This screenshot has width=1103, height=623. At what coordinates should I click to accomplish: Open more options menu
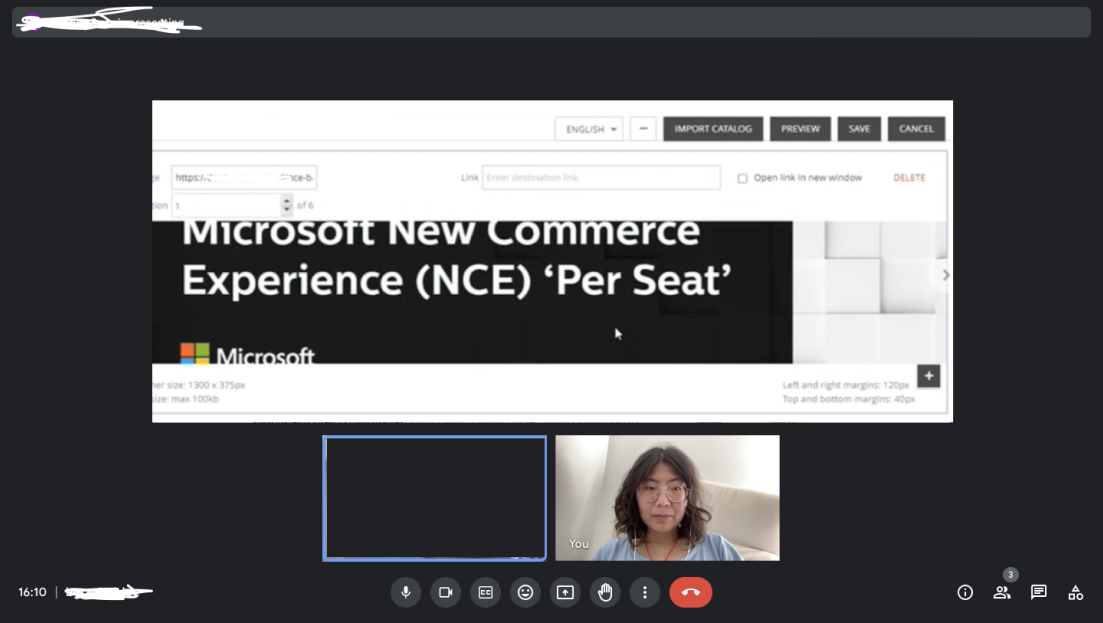pos(644,592)
